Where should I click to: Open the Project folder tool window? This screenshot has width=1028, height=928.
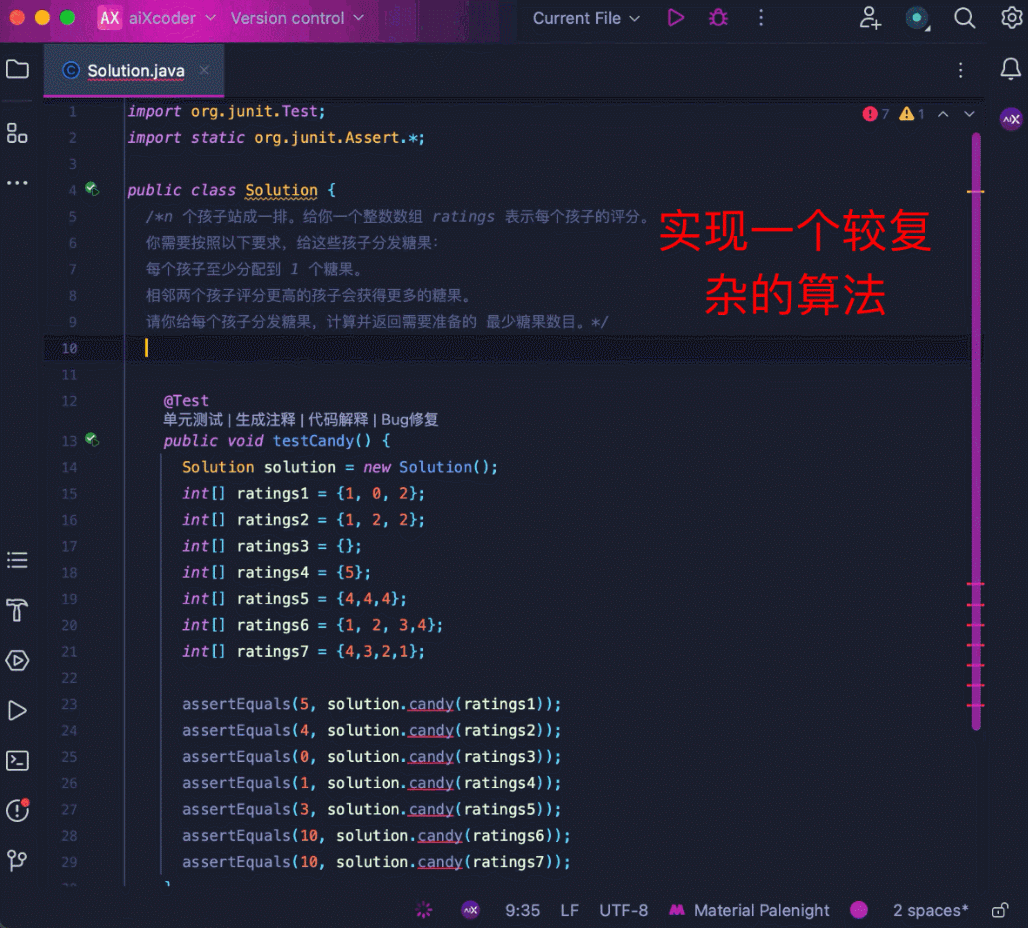[x=17, y=70]
